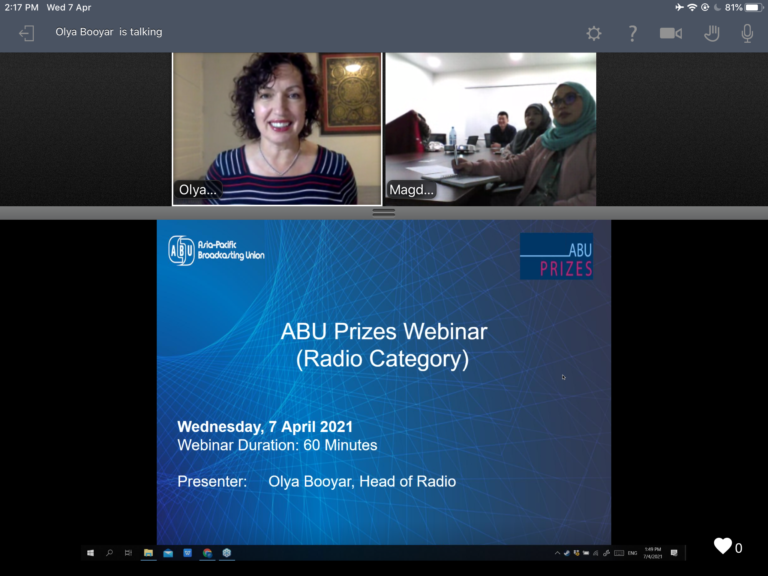This screenshot has height=576, width=768.
Task: Select Magd's video thumbnail
Action: point(490,129)
